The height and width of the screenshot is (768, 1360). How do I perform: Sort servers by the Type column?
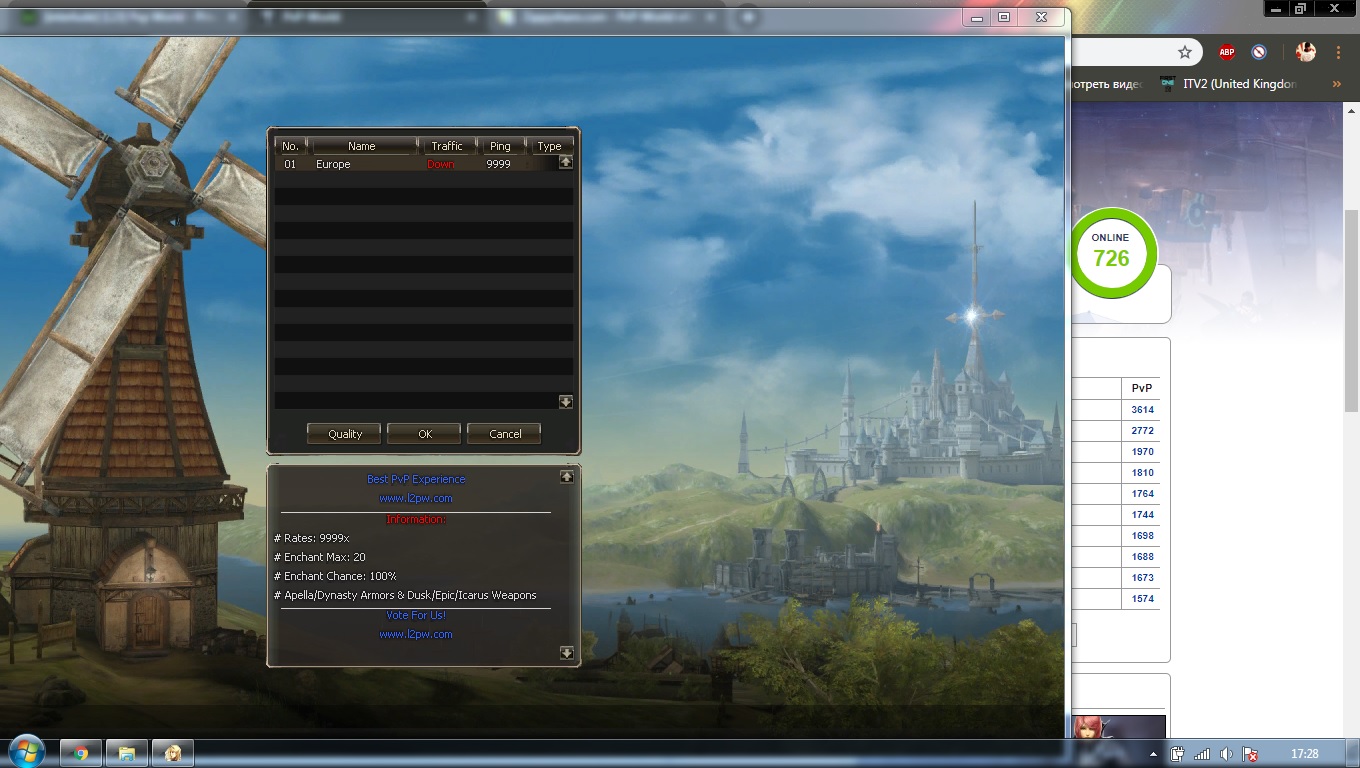[x=550, y=146]
